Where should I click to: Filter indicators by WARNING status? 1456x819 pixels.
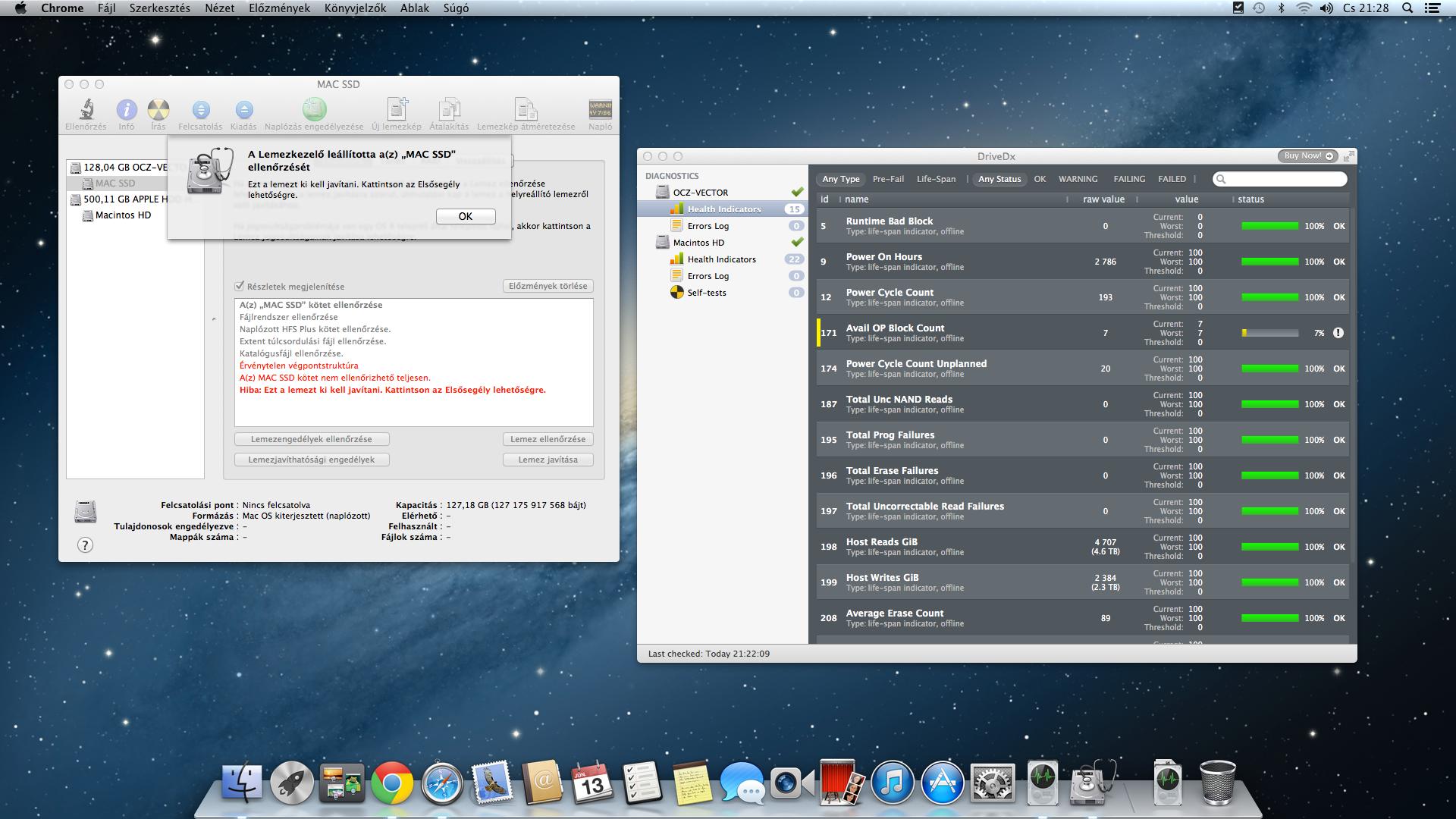(x=1078, y=179)
